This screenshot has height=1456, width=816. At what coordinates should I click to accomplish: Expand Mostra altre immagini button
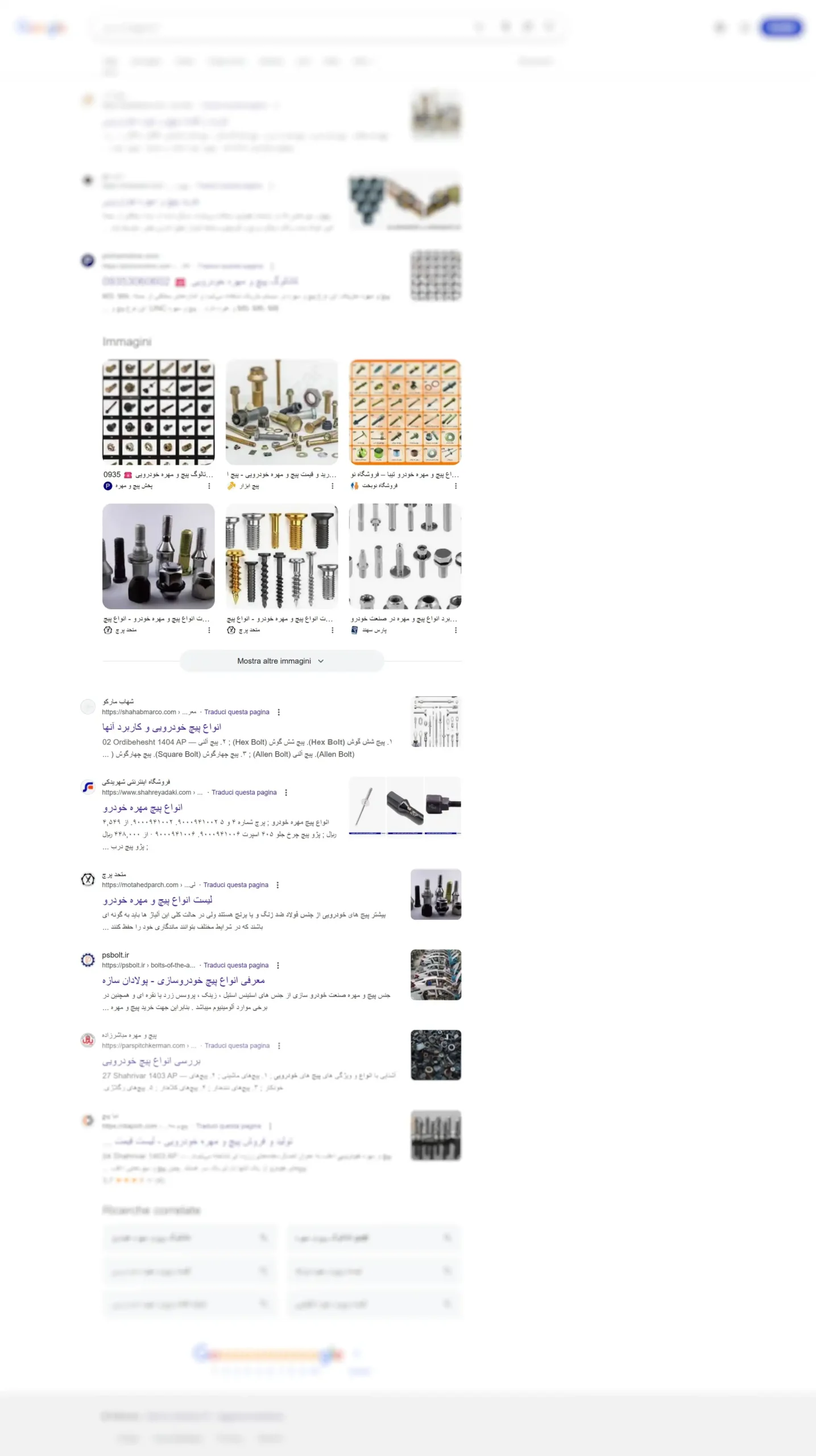pyautogui.click(x=281, y=661)
